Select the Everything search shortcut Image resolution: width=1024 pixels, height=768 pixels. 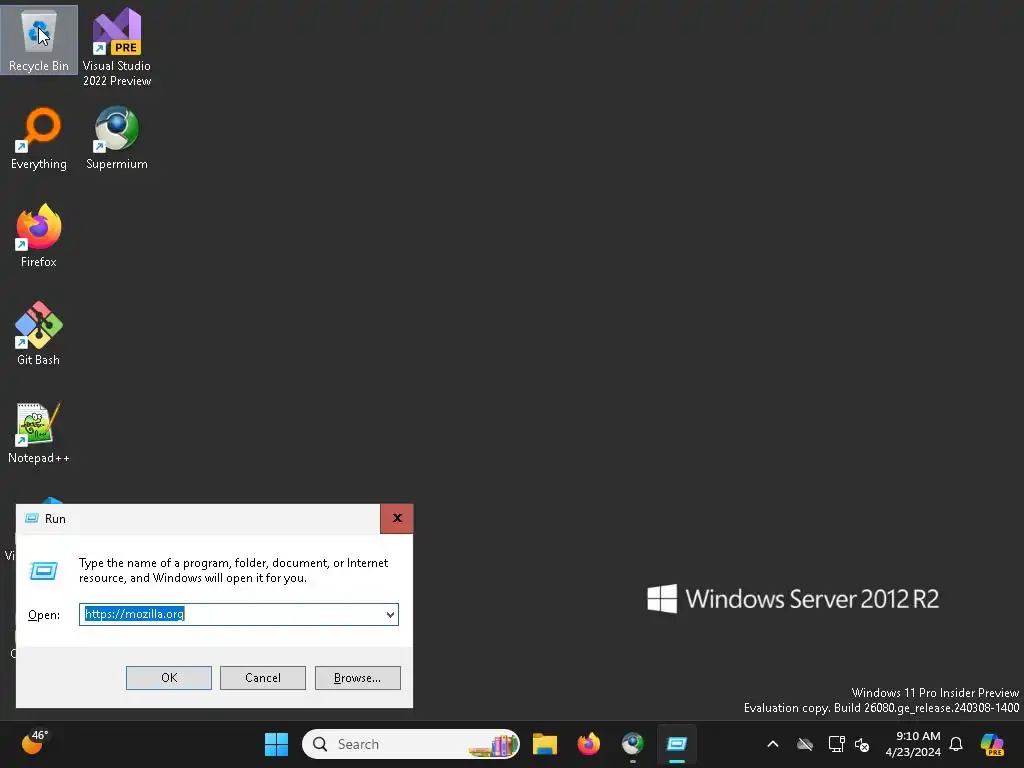(x=39, y=138)
